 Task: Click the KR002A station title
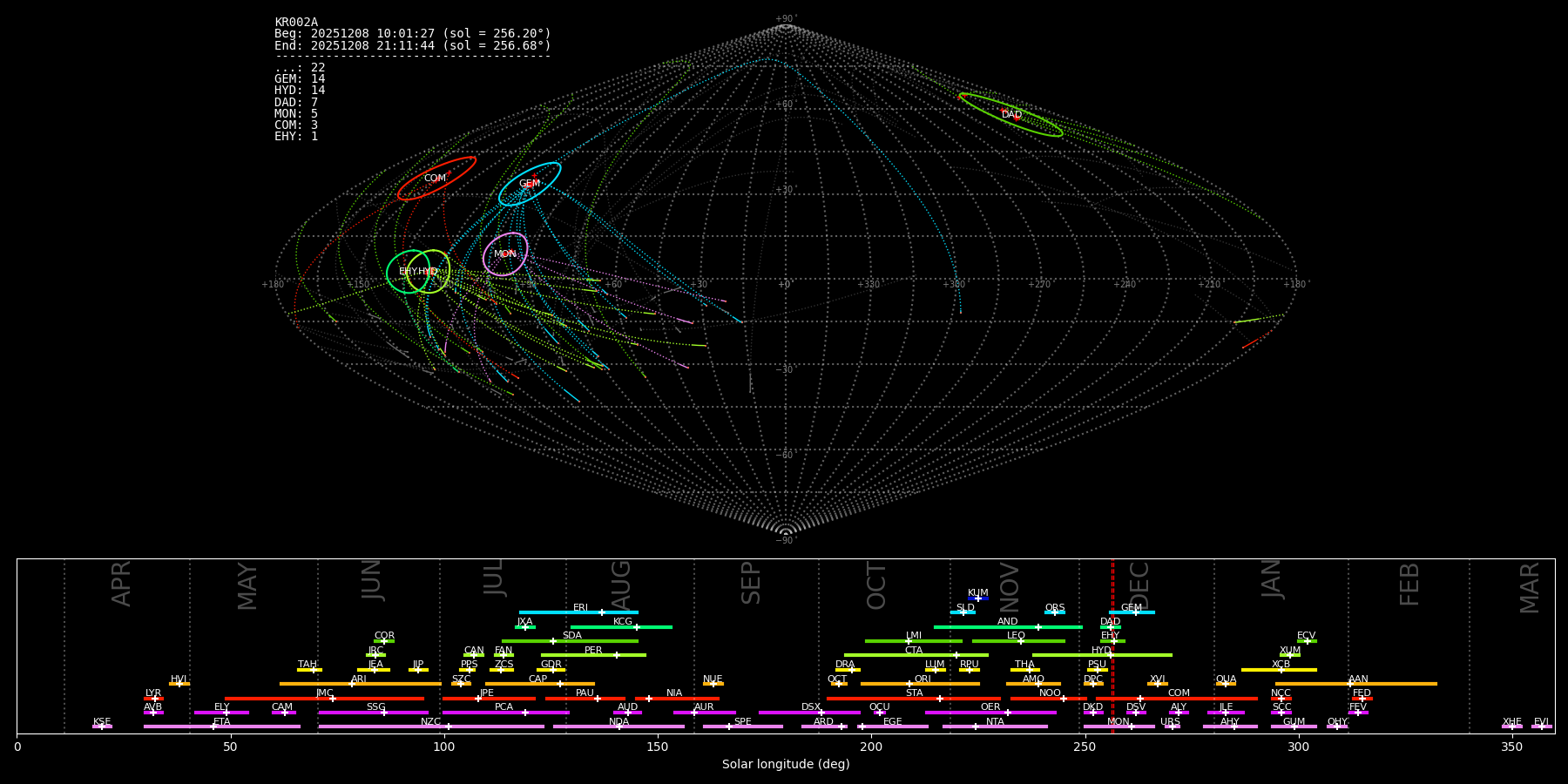(x=296, y=23)
